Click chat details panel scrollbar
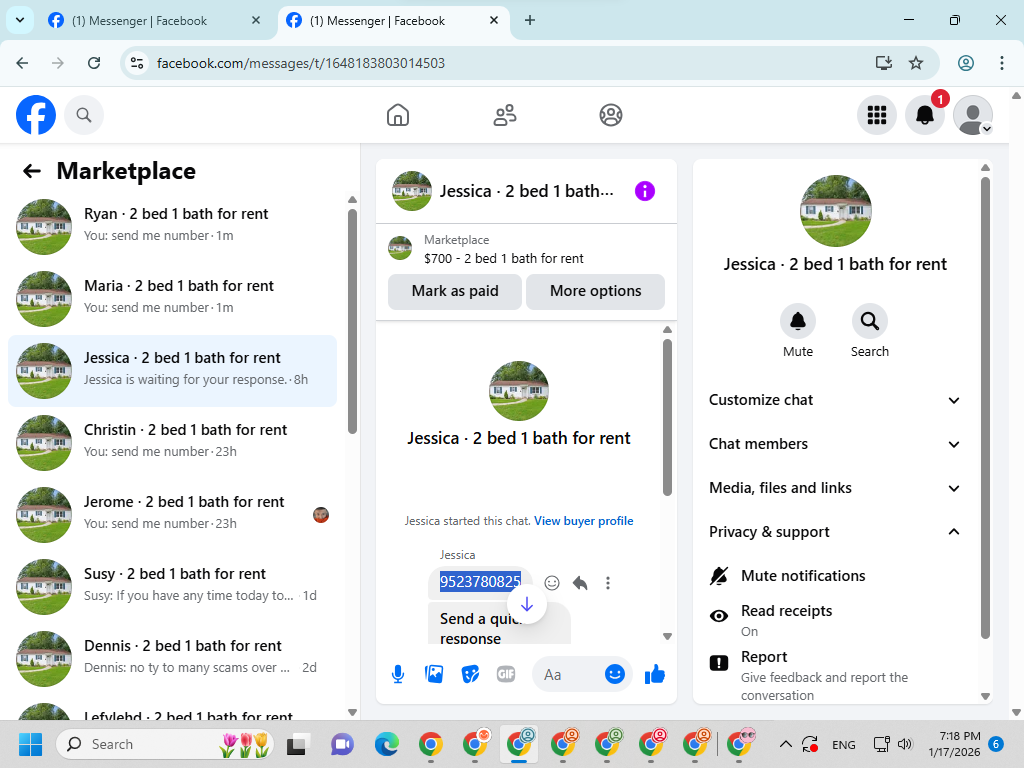Viewport: 1024px width, 768px height. pyautogui.click(x=985, y=408)
